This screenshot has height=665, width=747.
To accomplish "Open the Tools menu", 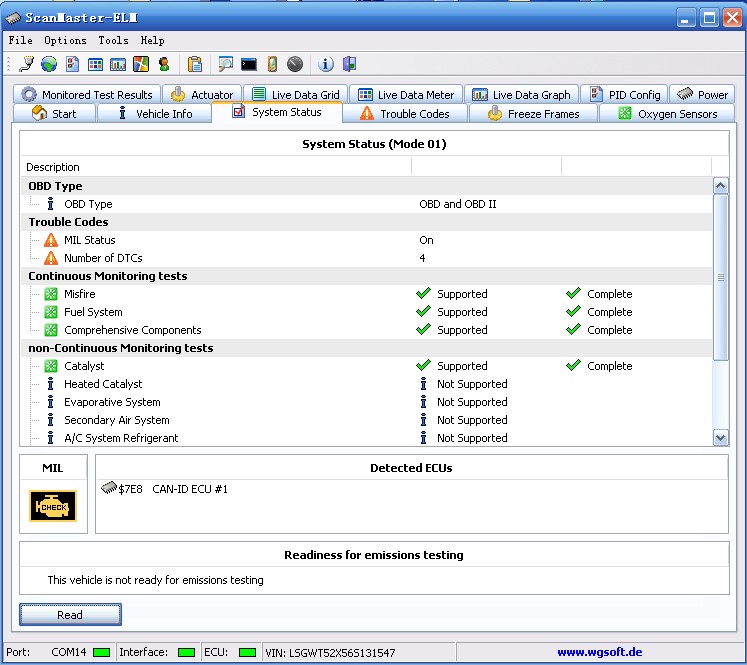I will (x=113, y=40).
